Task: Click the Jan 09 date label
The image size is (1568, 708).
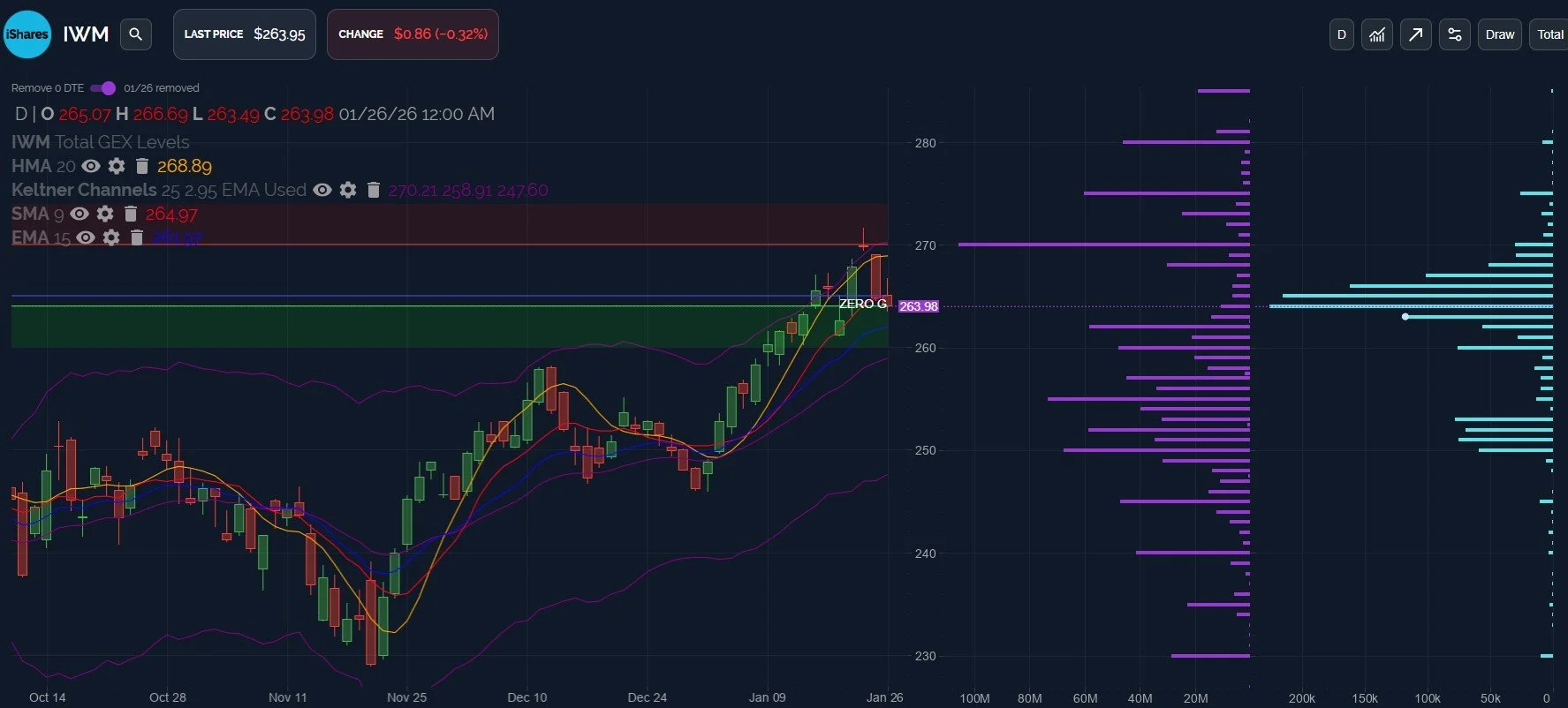Action: pos(767,697)
